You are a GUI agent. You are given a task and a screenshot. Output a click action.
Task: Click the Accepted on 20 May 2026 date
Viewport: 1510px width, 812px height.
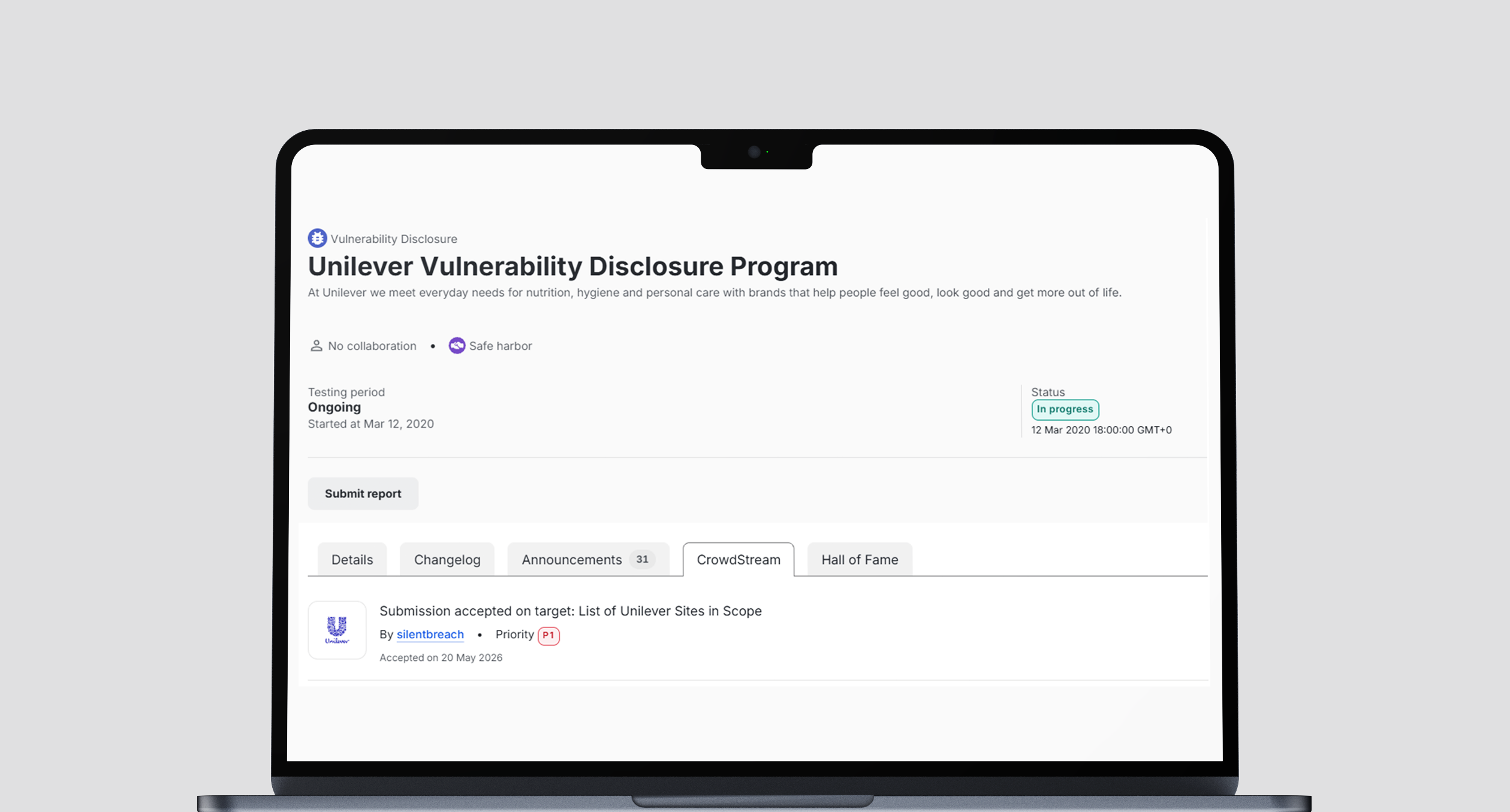(x=441, y=657)
